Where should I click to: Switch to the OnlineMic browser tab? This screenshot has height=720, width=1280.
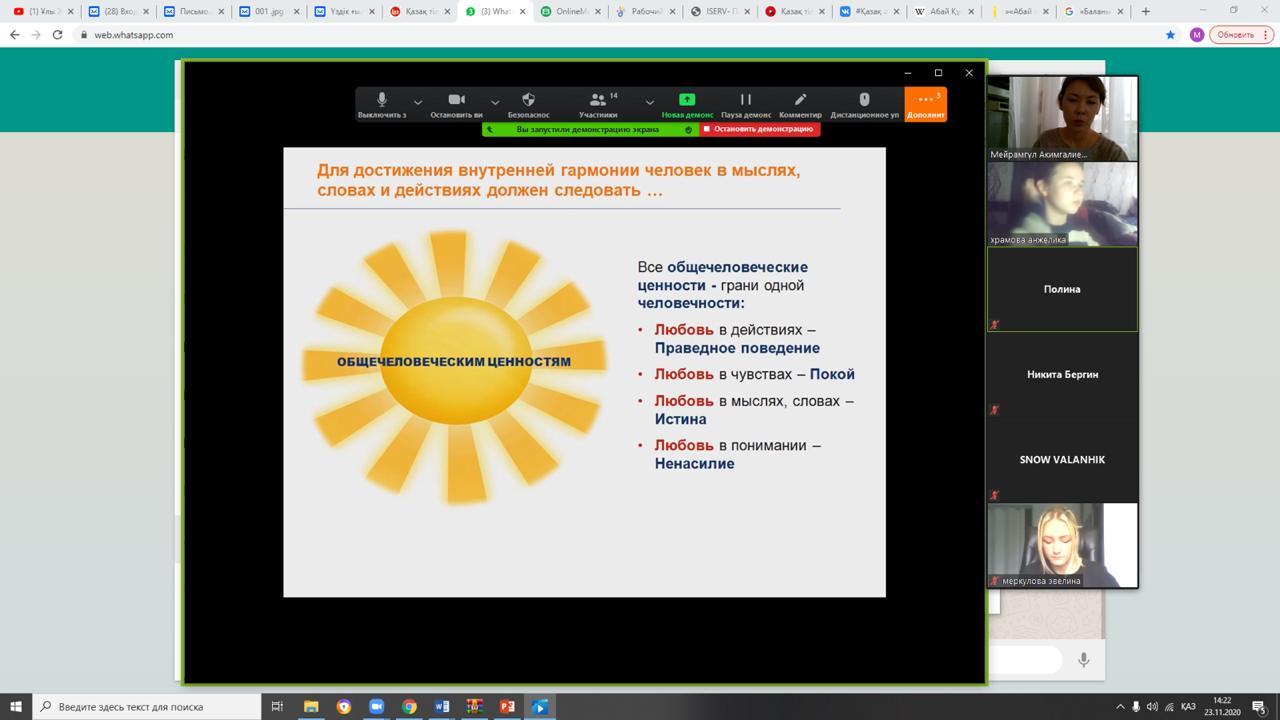[570, 11]
